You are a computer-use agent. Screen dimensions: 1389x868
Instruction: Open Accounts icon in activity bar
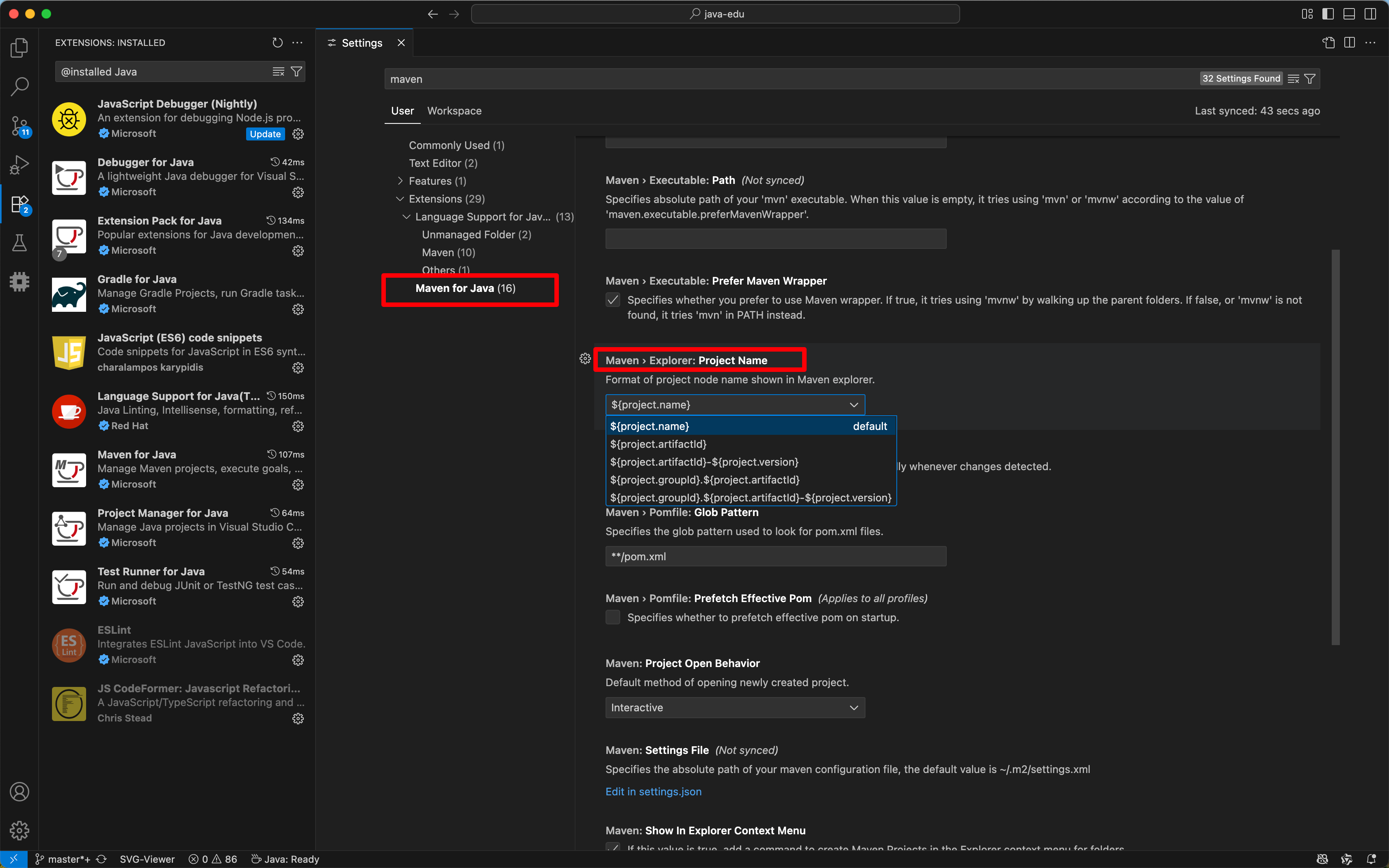(x=19, y=792)
